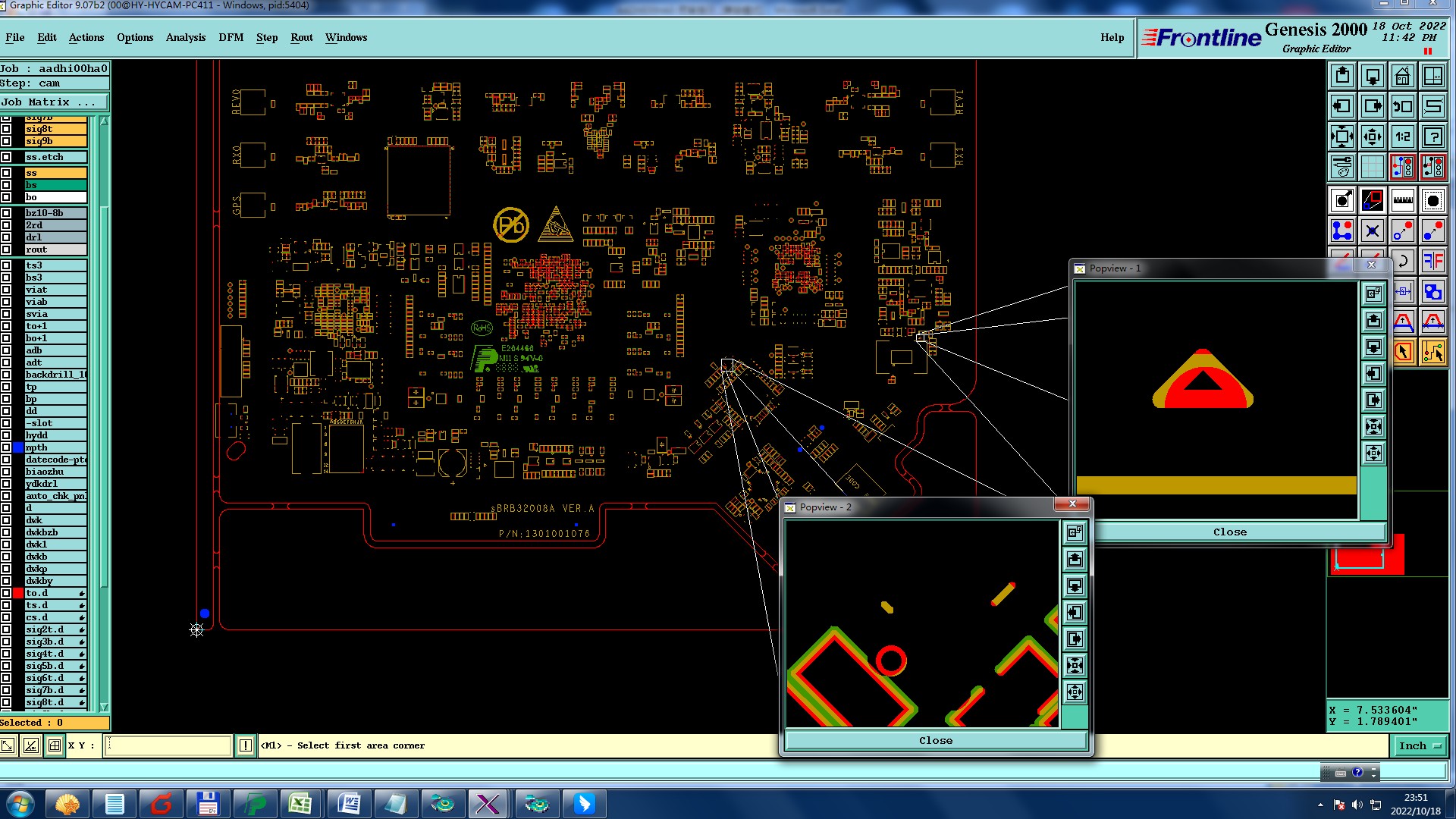Click the net select cursor tool
This screenshot has height=819, width=1456.
[1432, 352]
